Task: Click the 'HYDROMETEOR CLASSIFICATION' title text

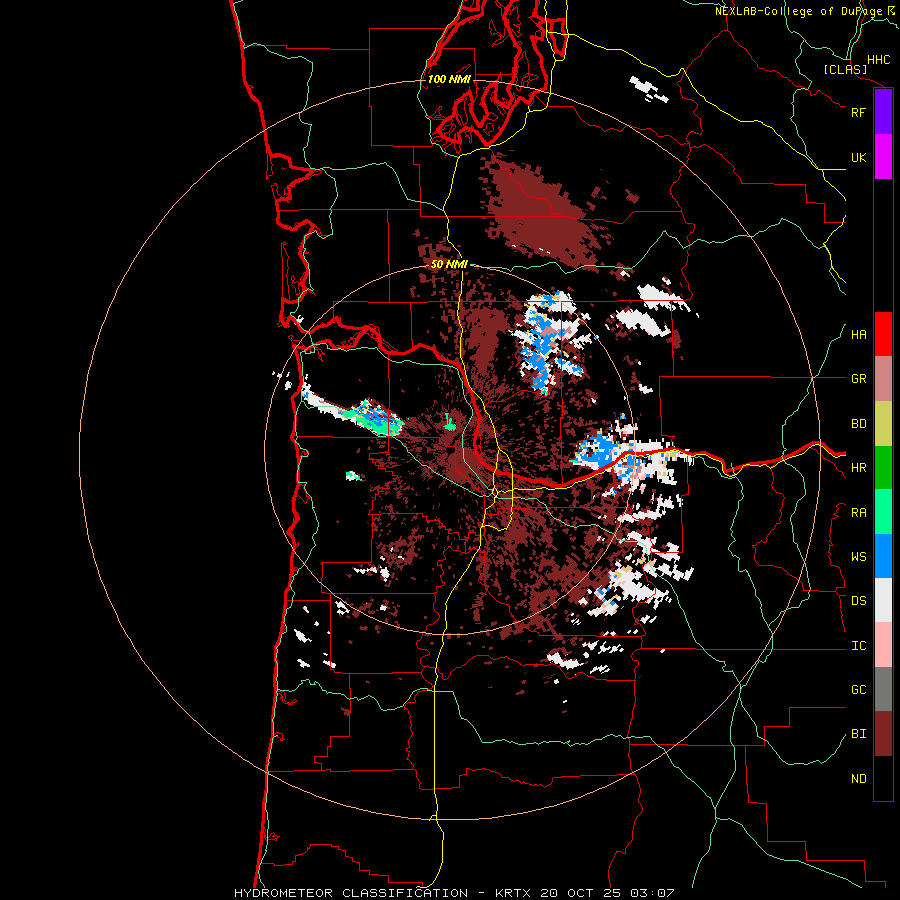Action: (x=351, y=893)
